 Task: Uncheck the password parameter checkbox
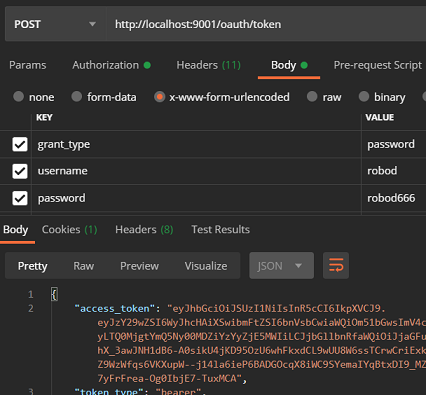(20, 198)
